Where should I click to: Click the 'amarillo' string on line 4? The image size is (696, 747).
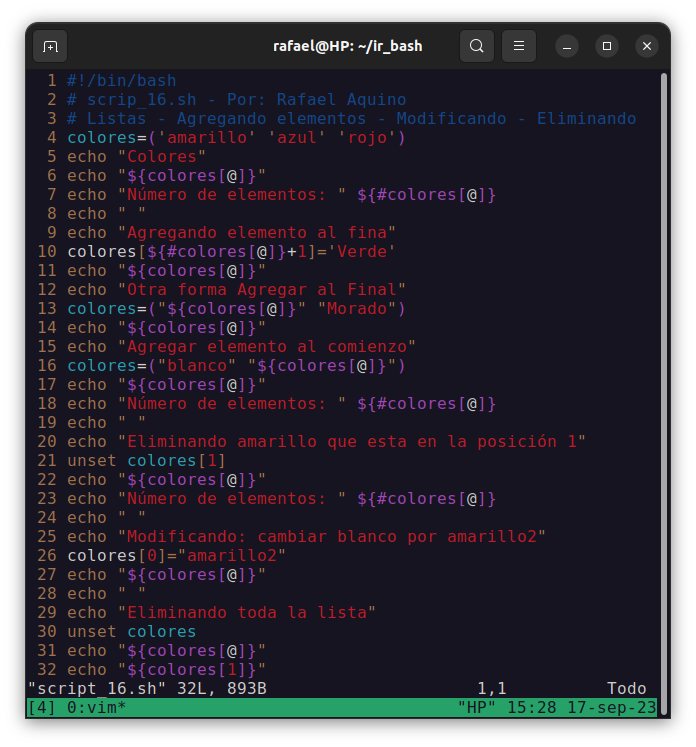[x=206, y=138]
